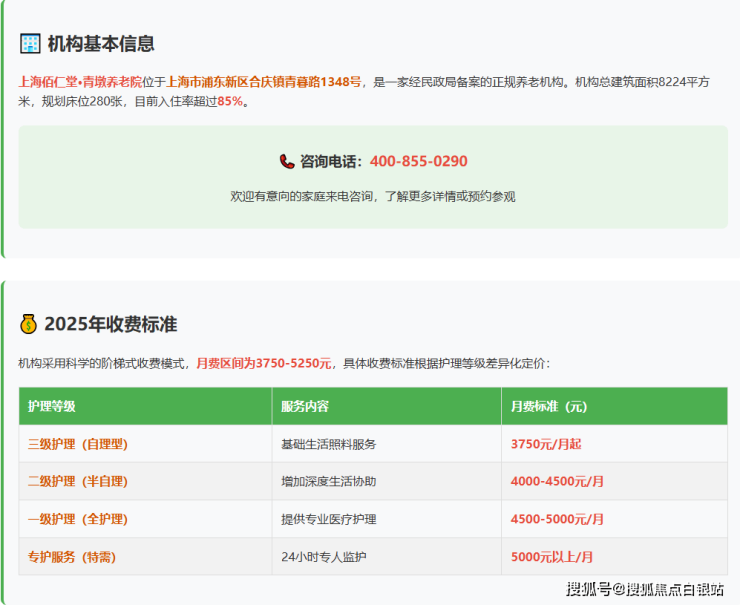Click the 85% occupancy rate text
The image size is (740, 605).
(230, 101)
